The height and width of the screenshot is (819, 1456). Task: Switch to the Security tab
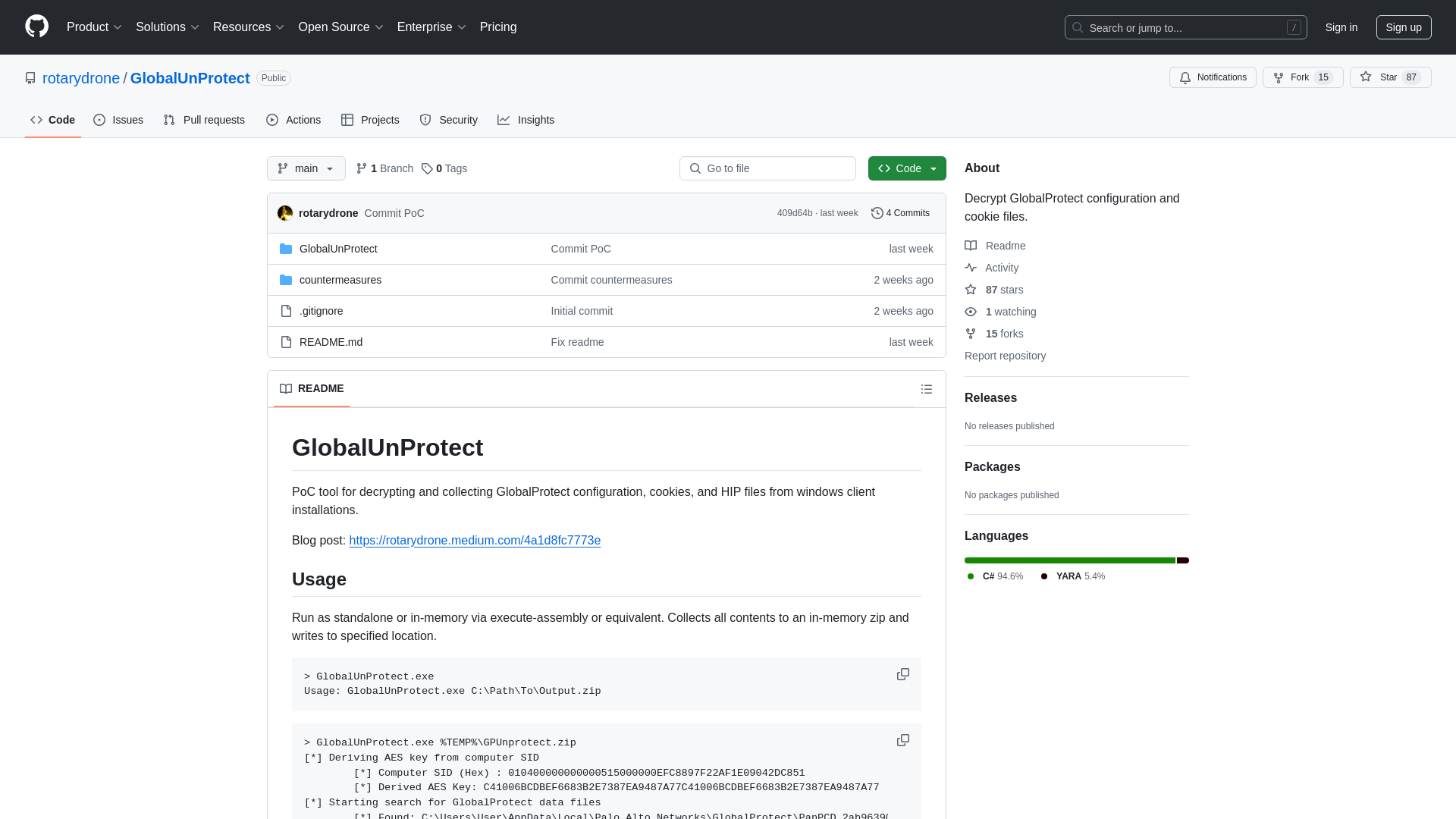[x=449, y=120]
